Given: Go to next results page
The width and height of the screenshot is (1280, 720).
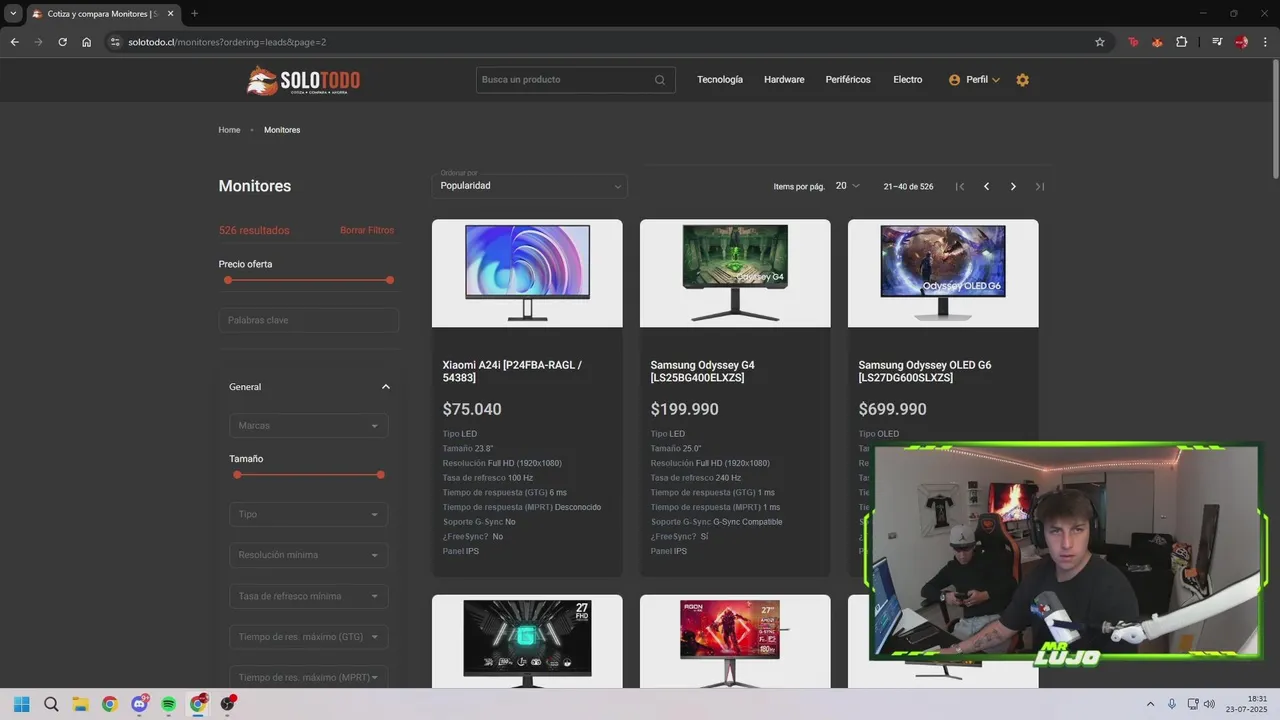Looking at the screenshot, I should (1013, 187).
